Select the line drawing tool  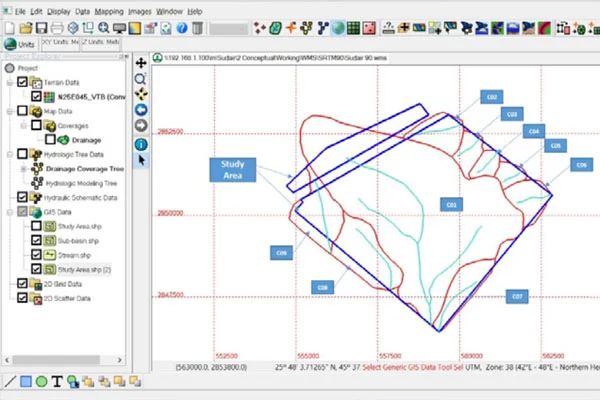click(10, 381)
